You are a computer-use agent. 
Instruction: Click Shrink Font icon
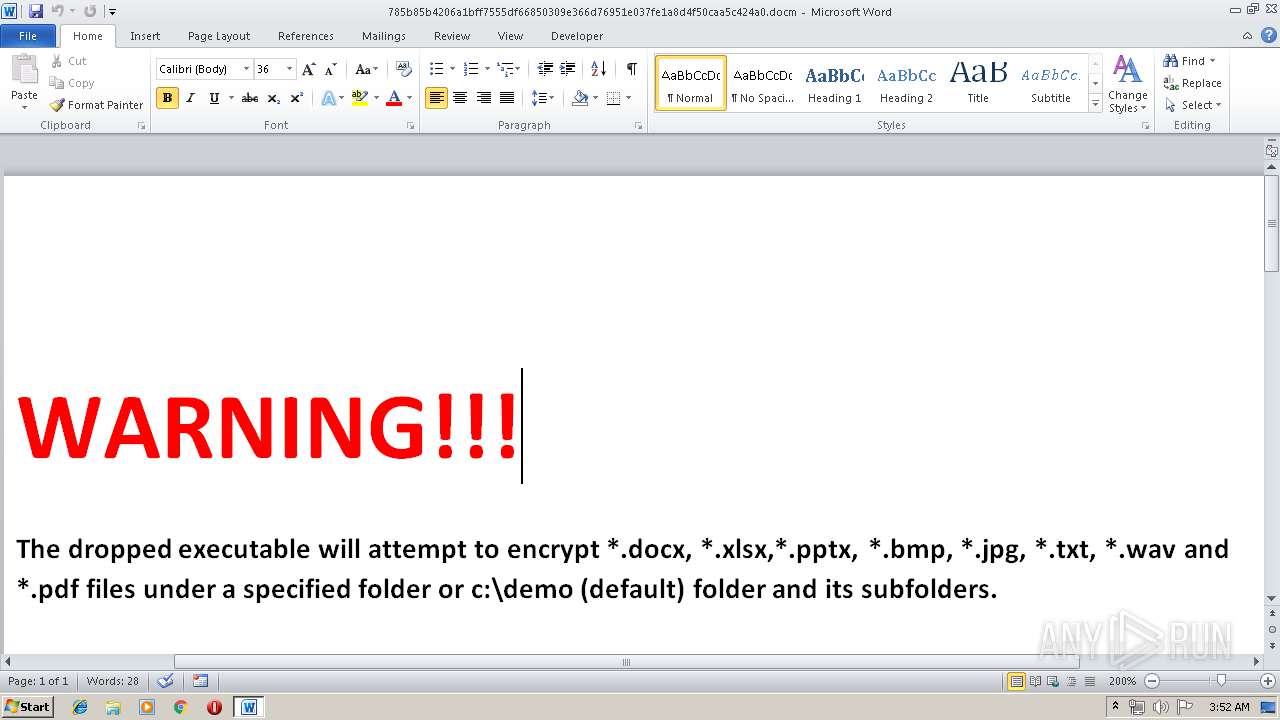(330, 69)
